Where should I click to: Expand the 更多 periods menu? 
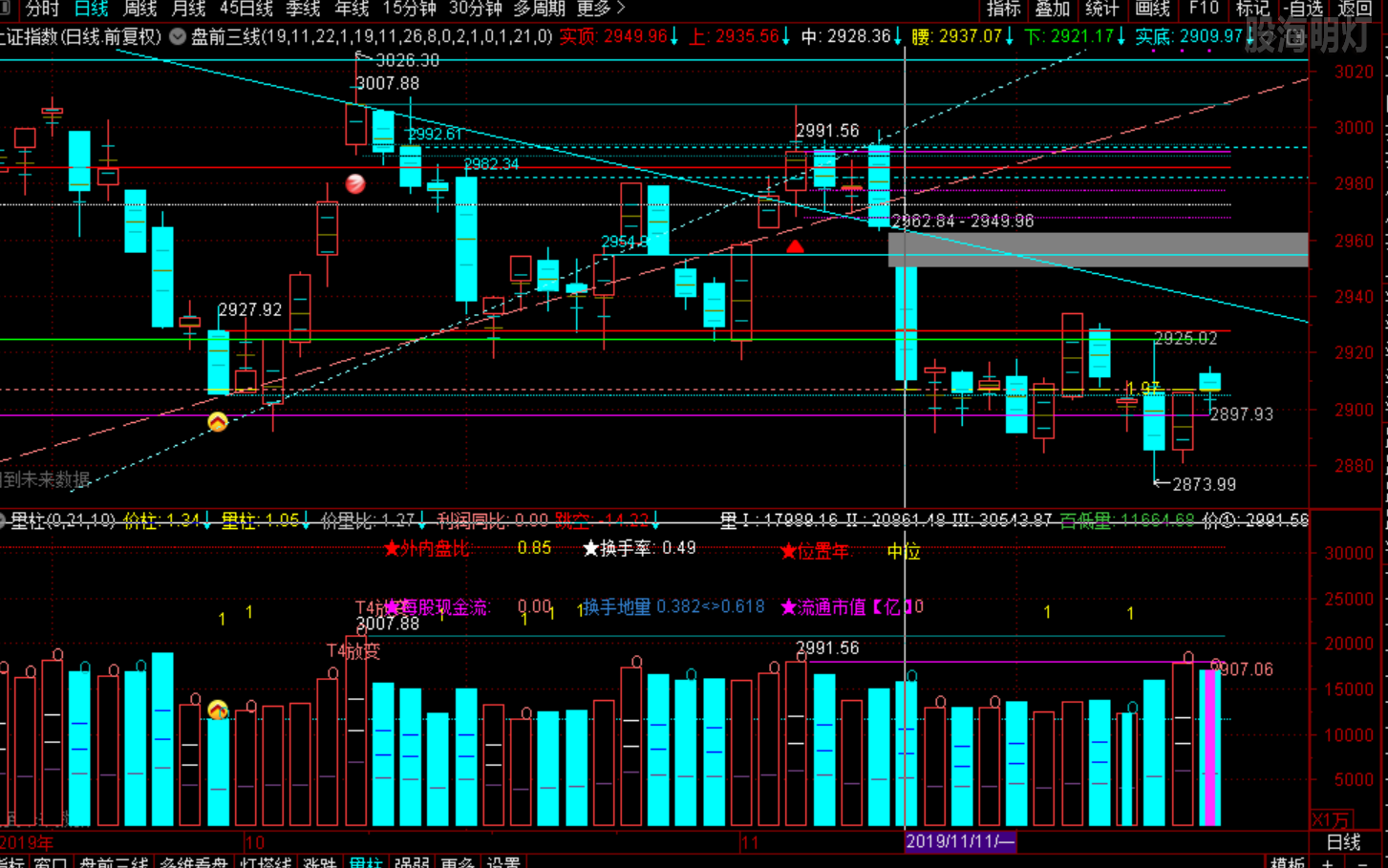[x=601, y=9]
